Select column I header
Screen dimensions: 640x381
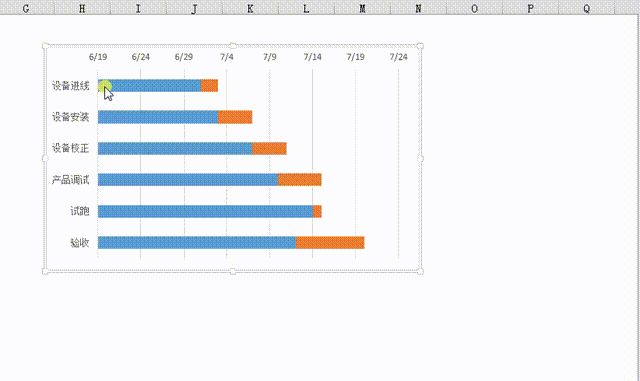[x=138, y=8]
